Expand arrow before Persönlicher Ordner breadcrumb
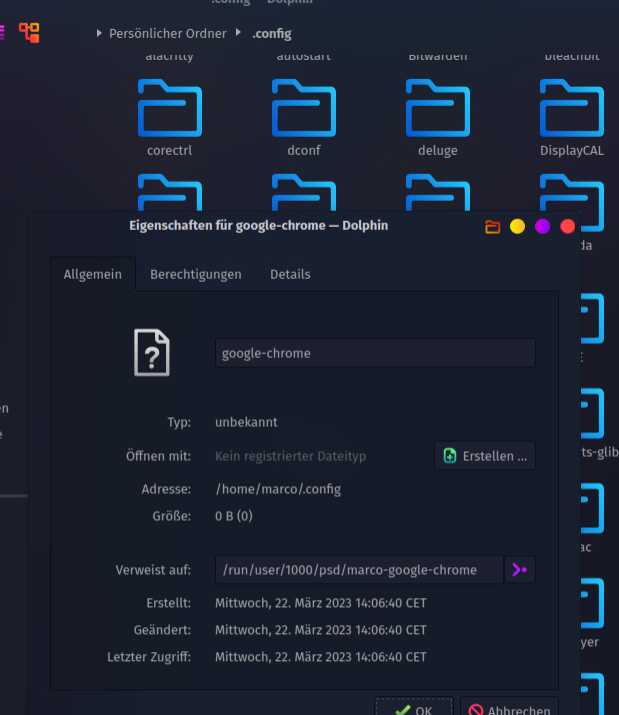The height and width of the screenshot is (715, 619). tap(99, 33)
